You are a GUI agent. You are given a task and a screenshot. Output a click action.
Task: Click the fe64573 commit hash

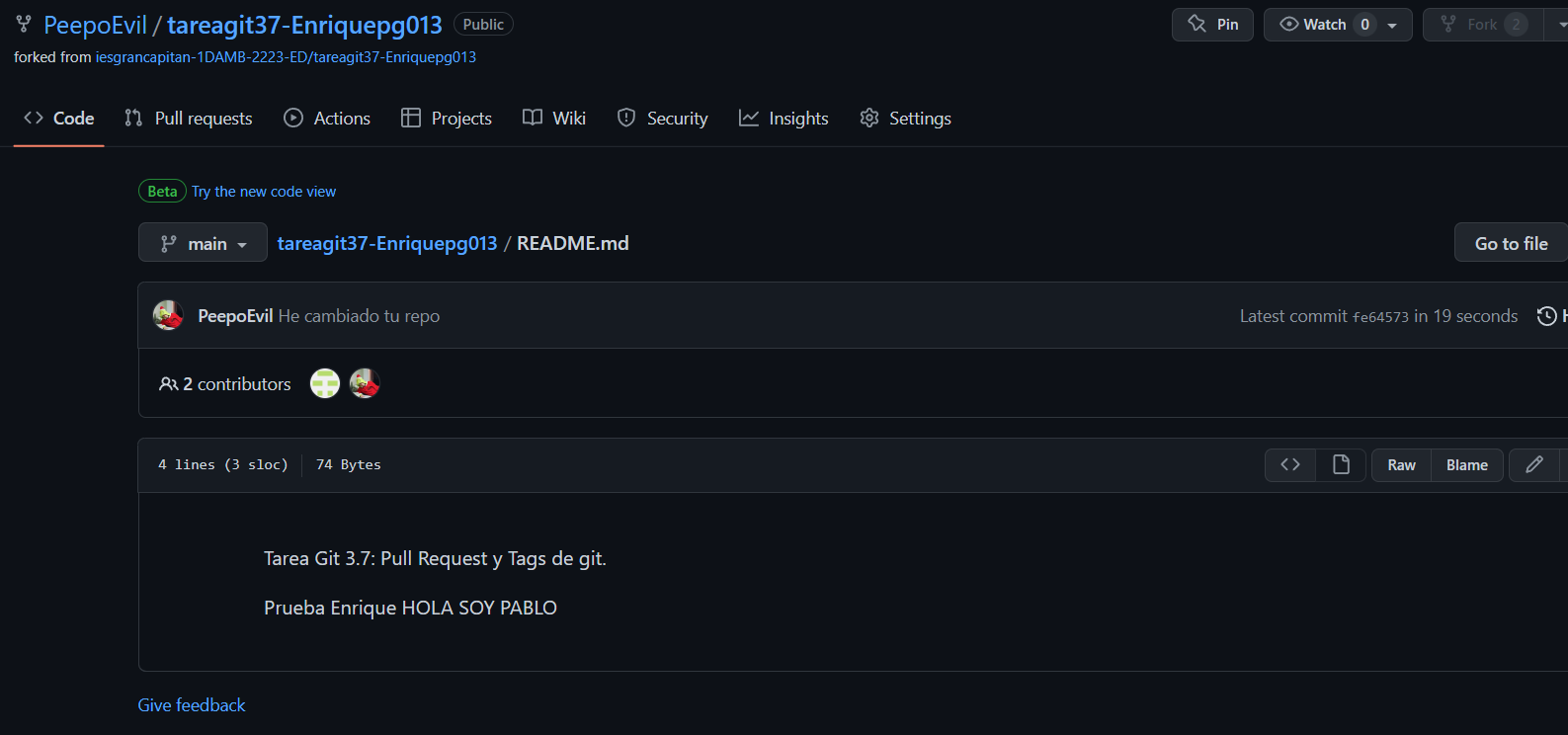pos(1378,316)
